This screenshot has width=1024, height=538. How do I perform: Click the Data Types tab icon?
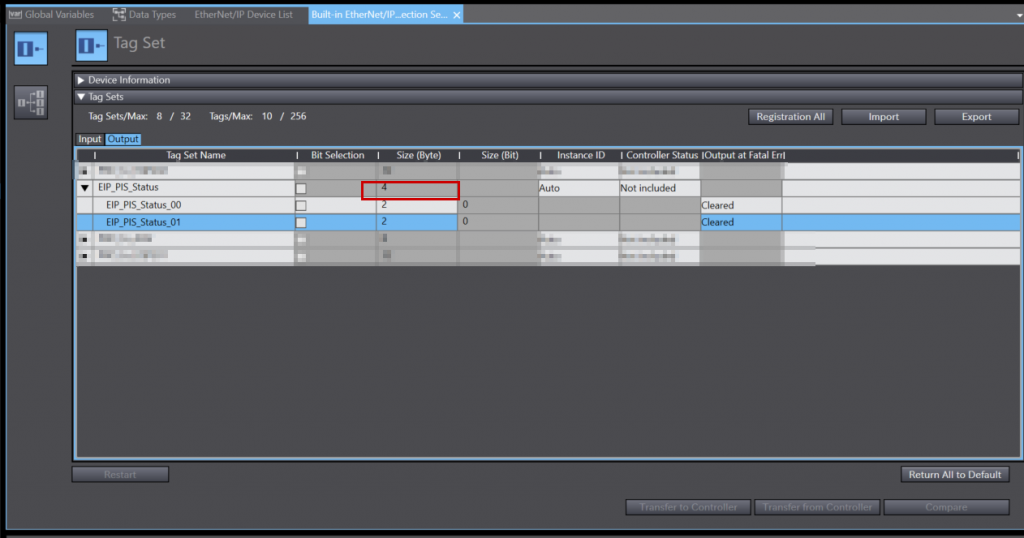tap(120, 15)
